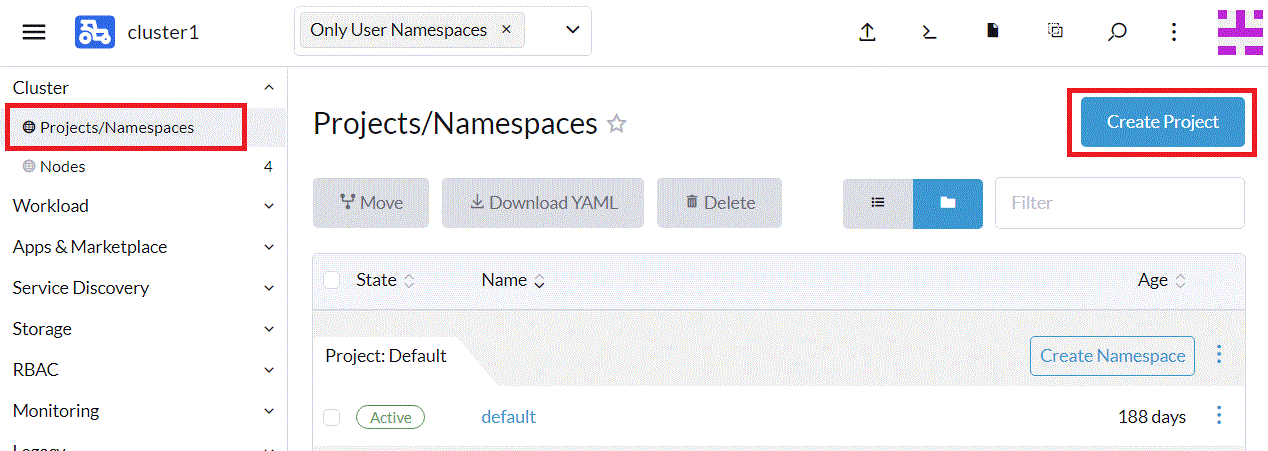Toggle the select-all checkbox in table header
This screenshot has width=1268, height=451.
tap(332, 280)
